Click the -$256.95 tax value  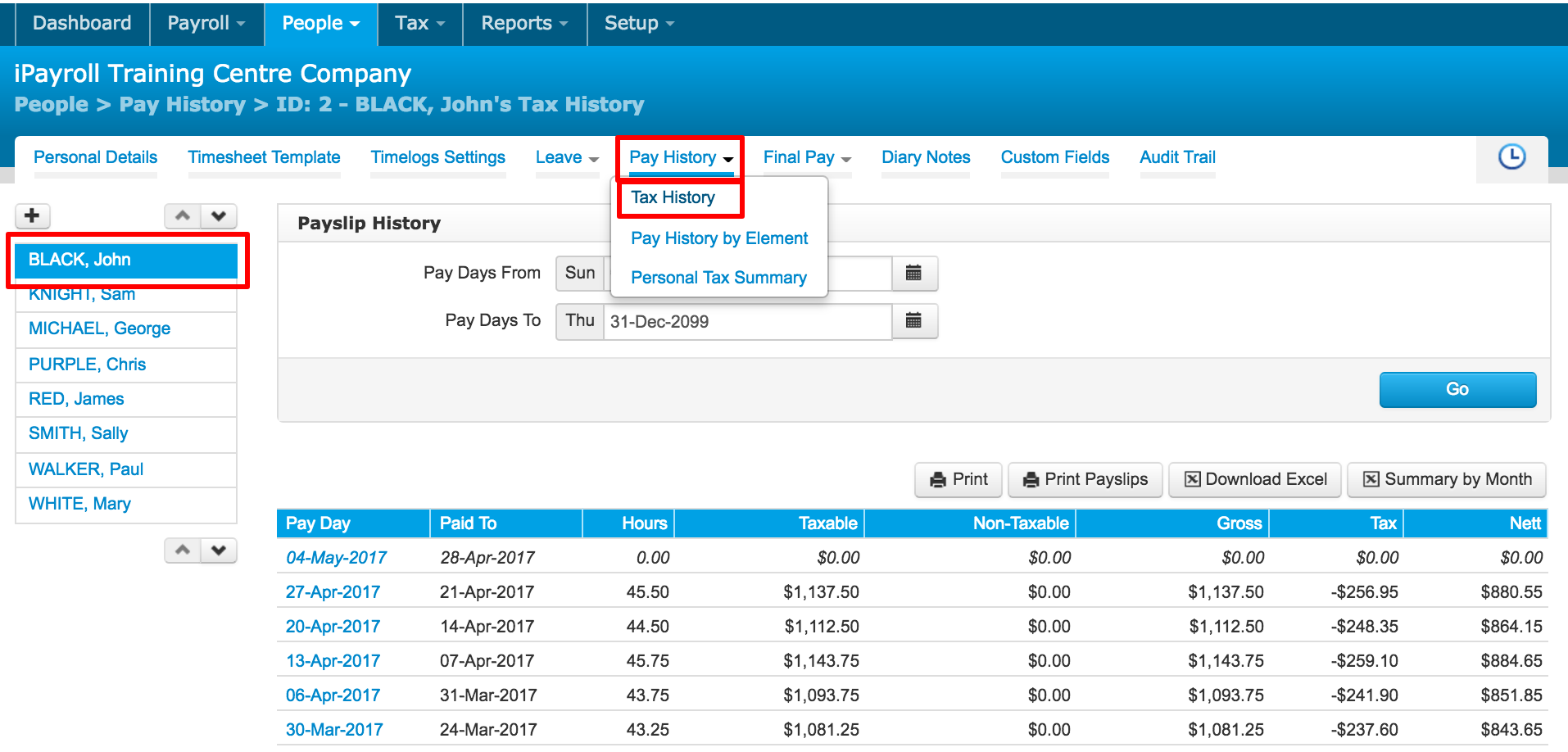click(x=1365, y=592)
